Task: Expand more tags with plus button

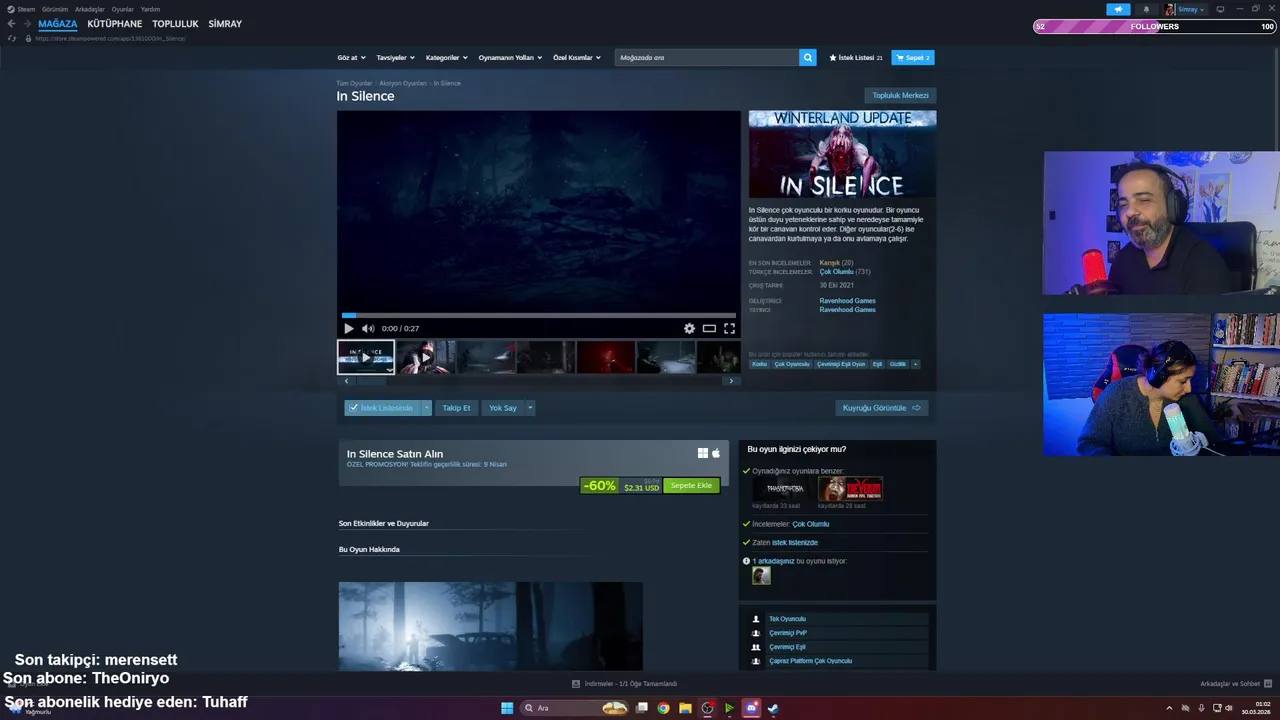Action: 915,364
